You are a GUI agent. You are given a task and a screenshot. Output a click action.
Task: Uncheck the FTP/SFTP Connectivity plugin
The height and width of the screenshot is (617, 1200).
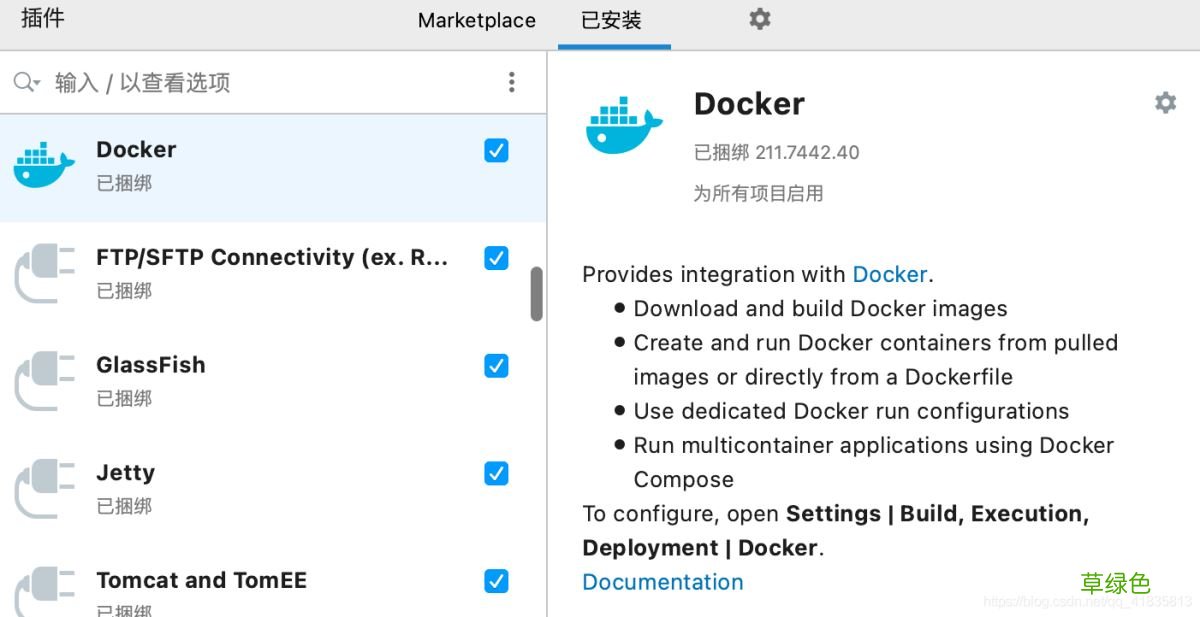coord(497,258)
